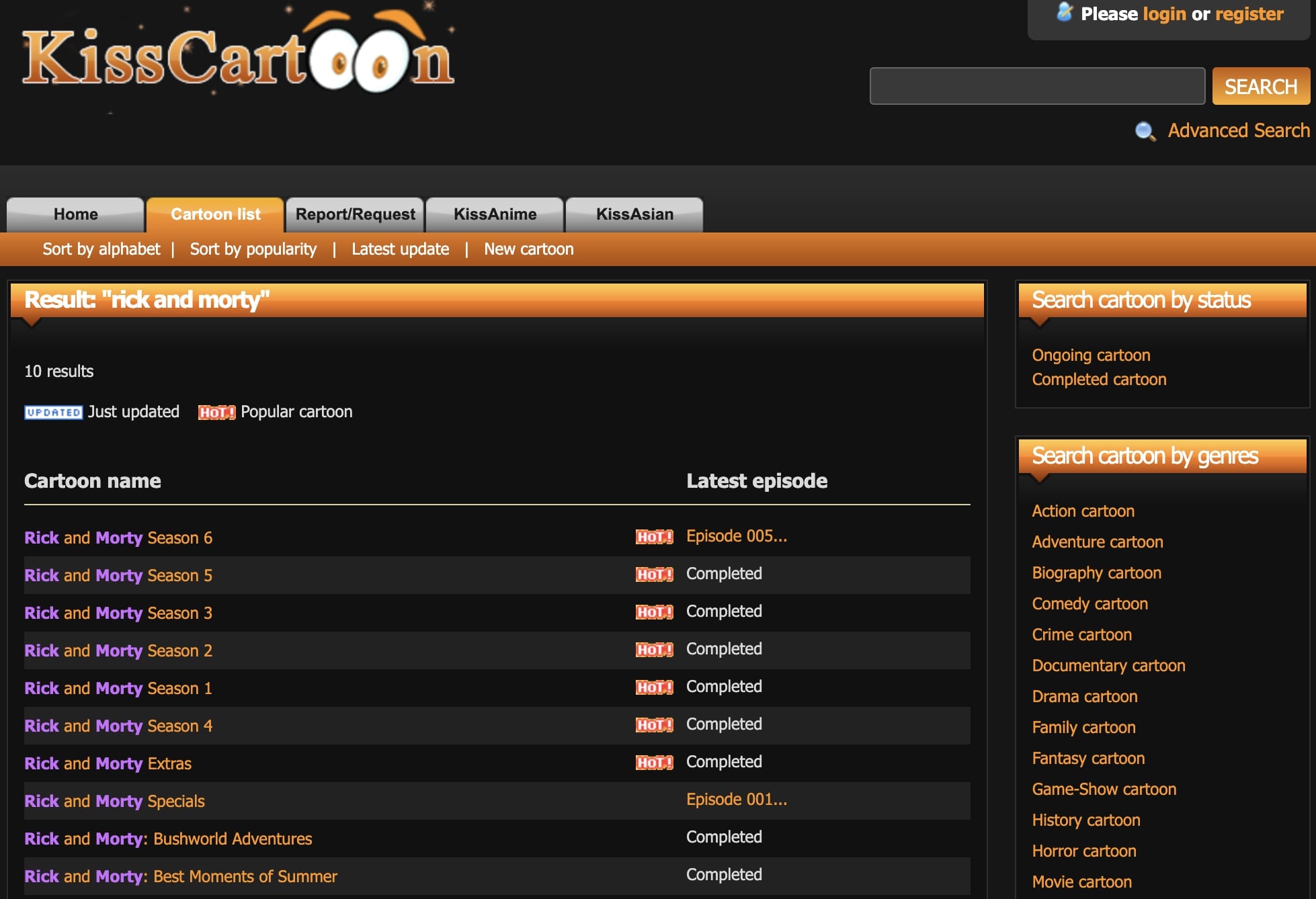Focus the search text field
Viewport: 1316px width, 899px height.
pos(1036,86)
